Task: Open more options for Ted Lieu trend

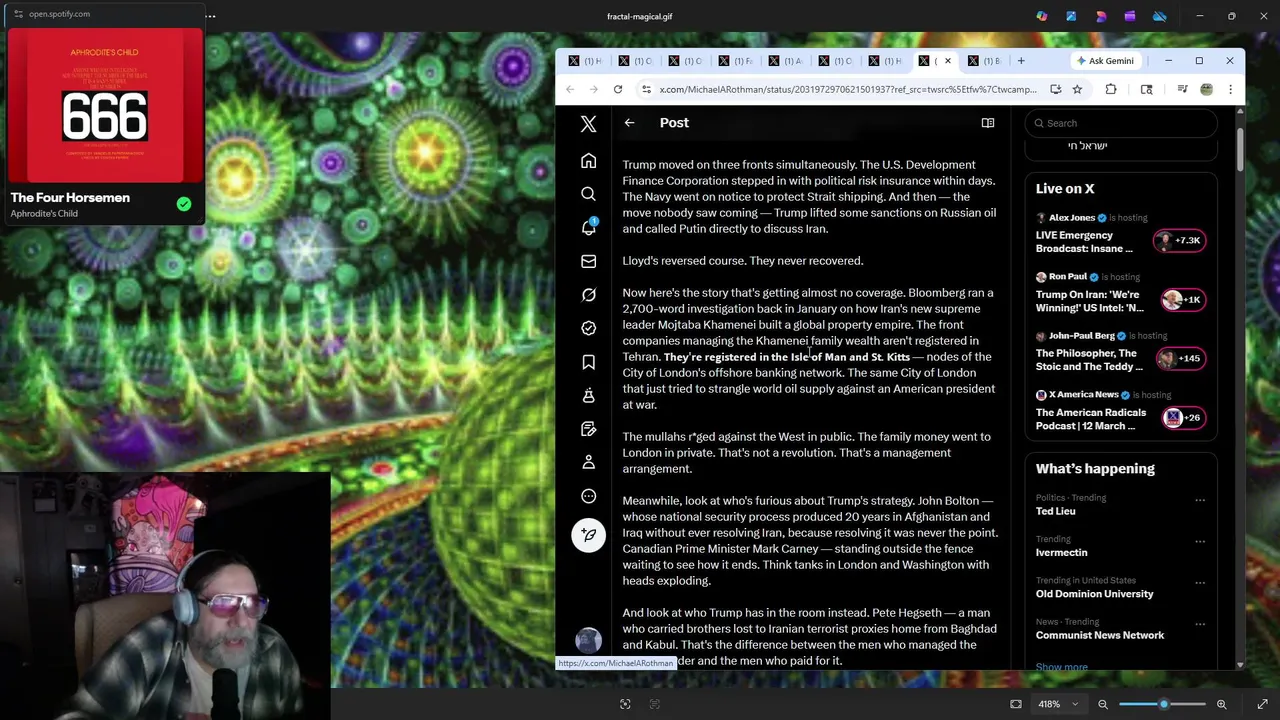Action: [1200, 500]
